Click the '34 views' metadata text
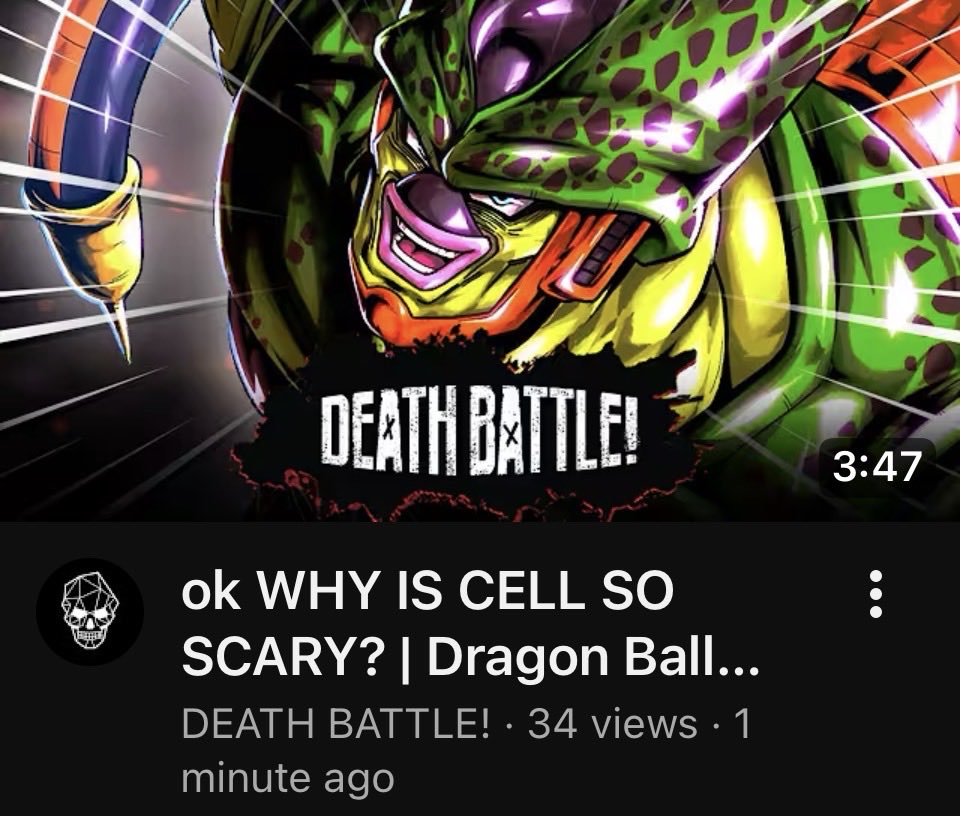Viewport: 960px width, 816px height. pyautogui.click(x=612, y=723)
